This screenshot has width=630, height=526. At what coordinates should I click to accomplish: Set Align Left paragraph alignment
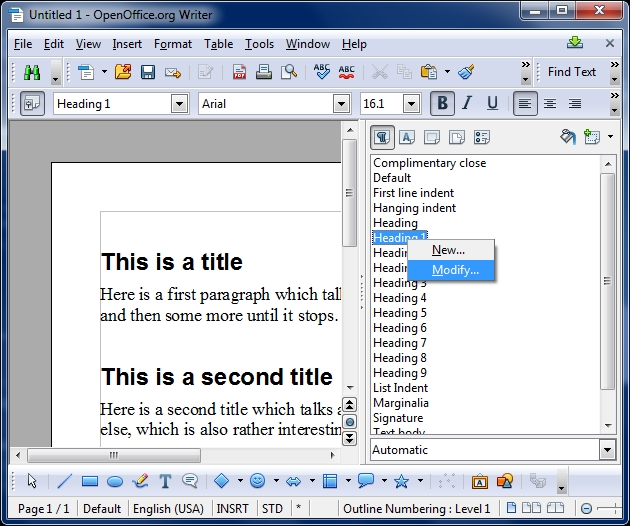(x=525, y=104)
